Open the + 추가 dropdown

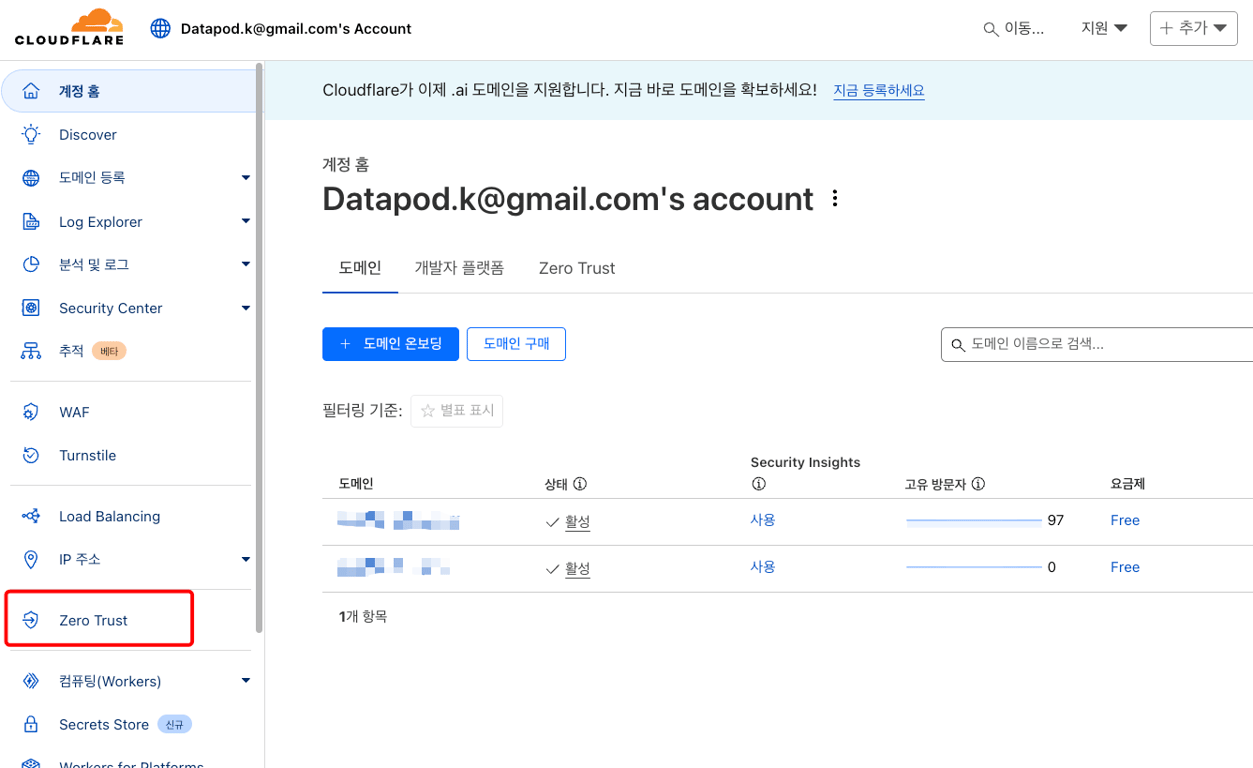(x=1194, y=28)
